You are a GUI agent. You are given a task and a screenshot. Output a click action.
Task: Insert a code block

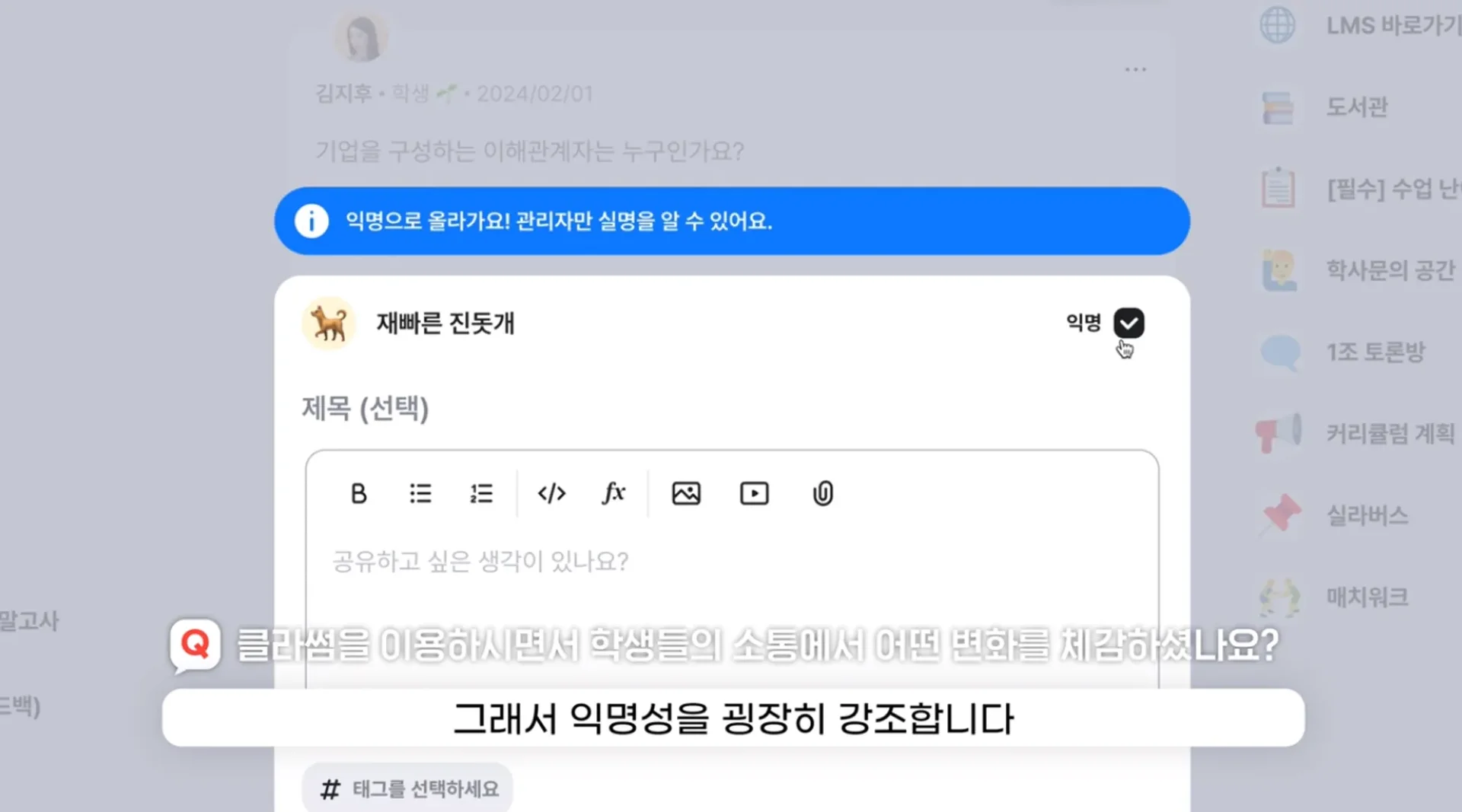pos(551,494)
